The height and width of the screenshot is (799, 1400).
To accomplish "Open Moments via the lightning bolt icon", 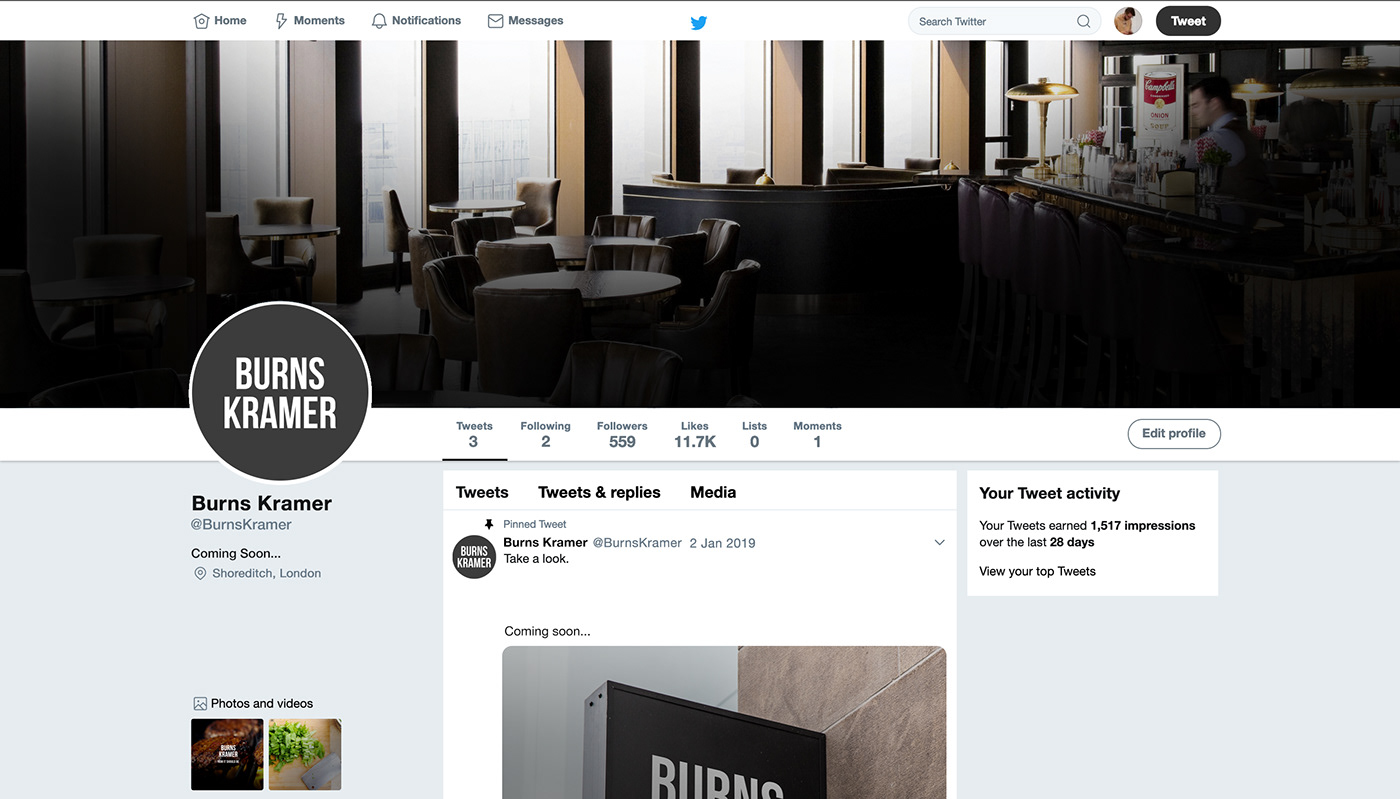I will (x=281, y=21).
